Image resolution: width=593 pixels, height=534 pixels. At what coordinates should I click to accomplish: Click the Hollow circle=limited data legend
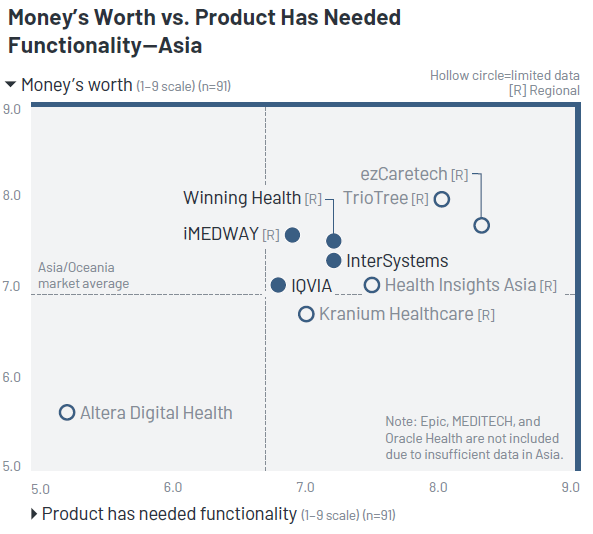point(505,76)
